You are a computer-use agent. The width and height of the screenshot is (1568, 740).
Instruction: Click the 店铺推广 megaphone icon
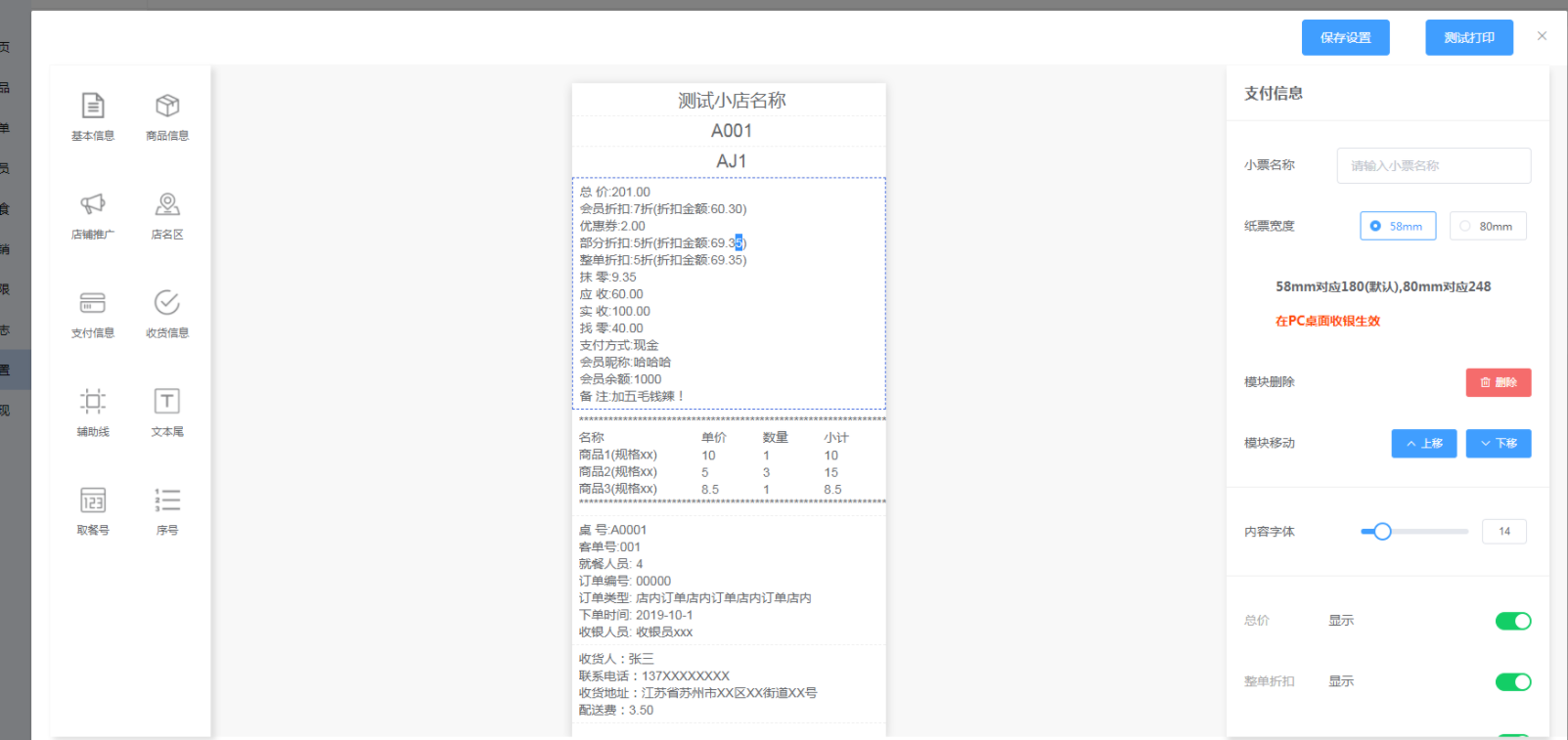pos(93,204)
